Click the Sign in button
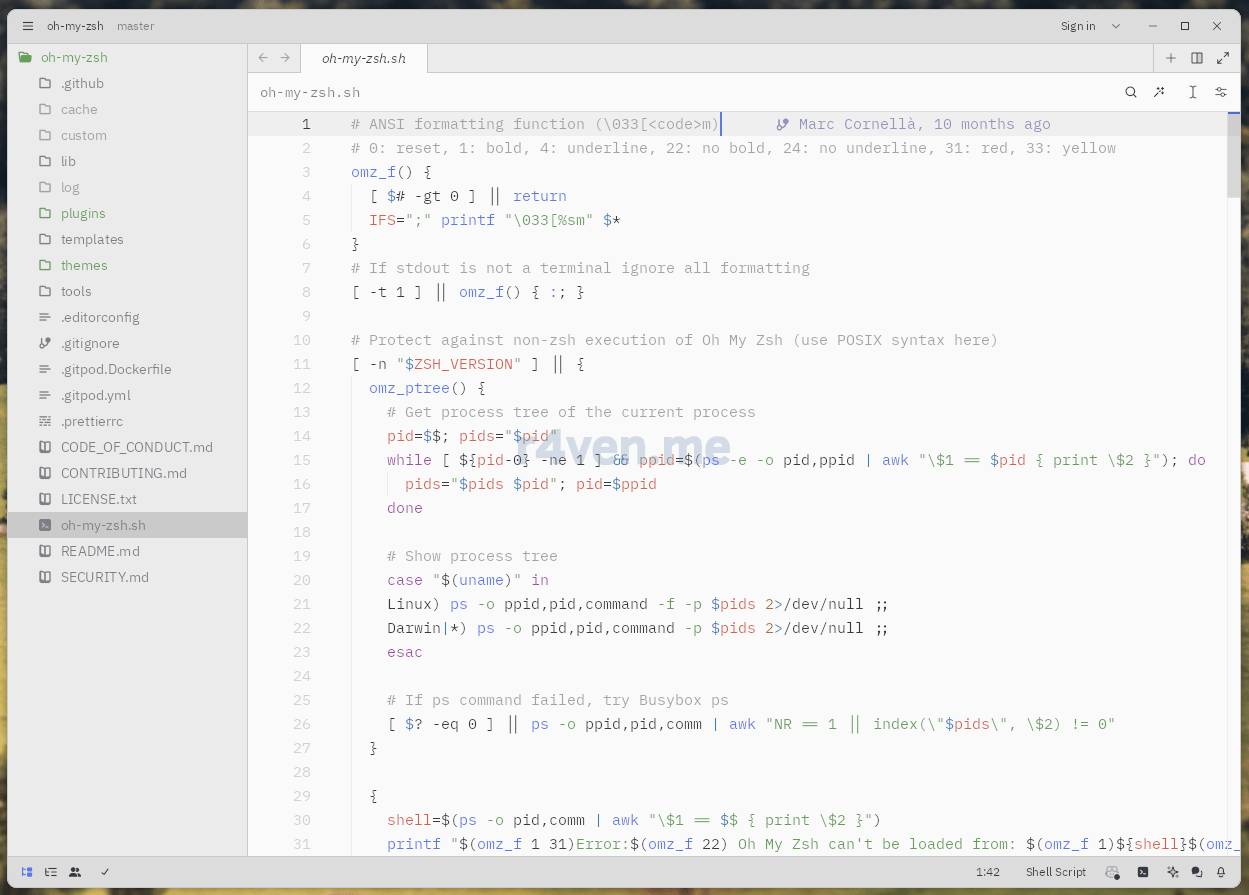The image size is (1249, 895). [x=1078, y=26]
